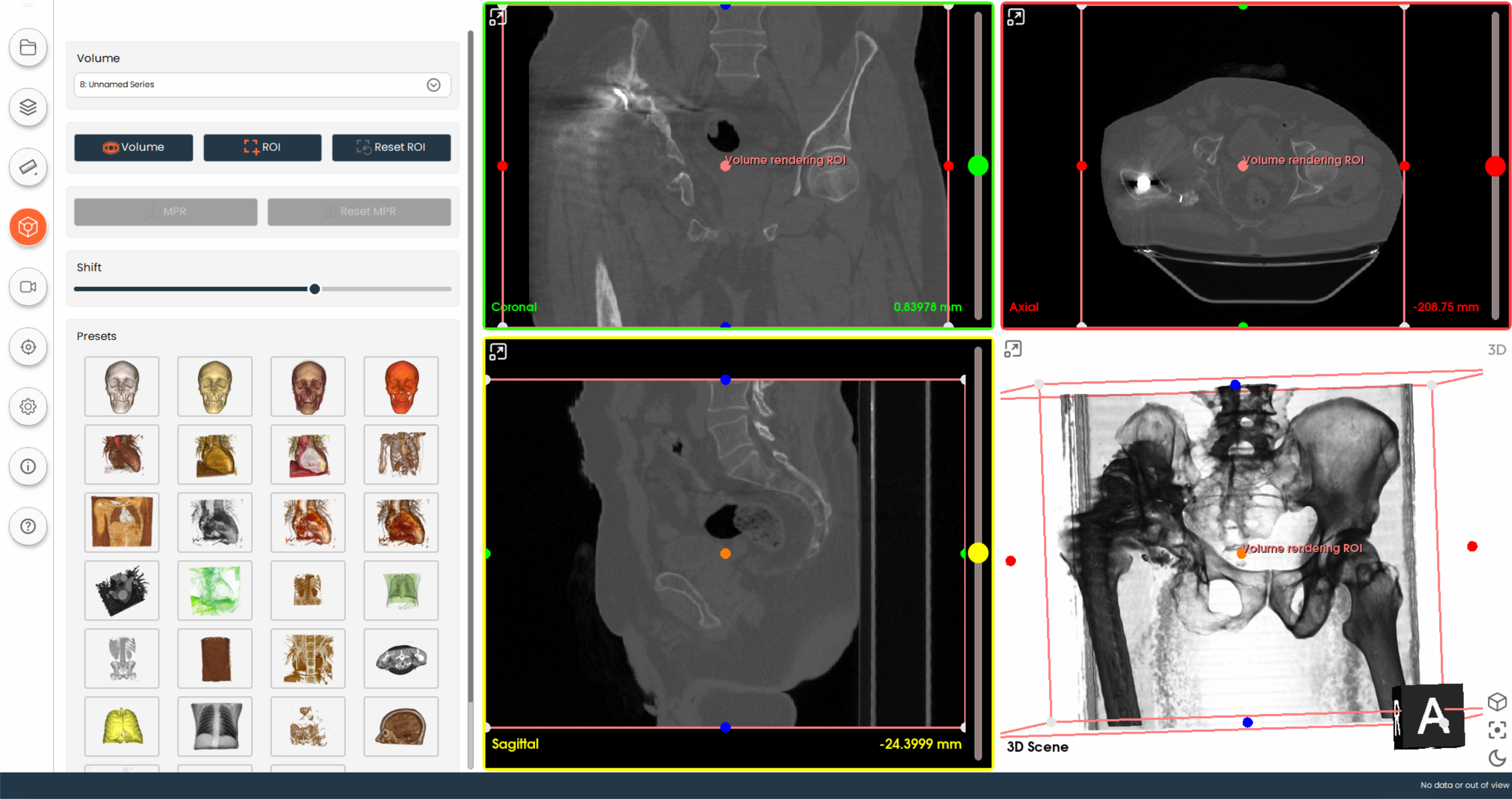Toggle Volume rendering visibility button
1512x799 pixels.
(133, 147)
